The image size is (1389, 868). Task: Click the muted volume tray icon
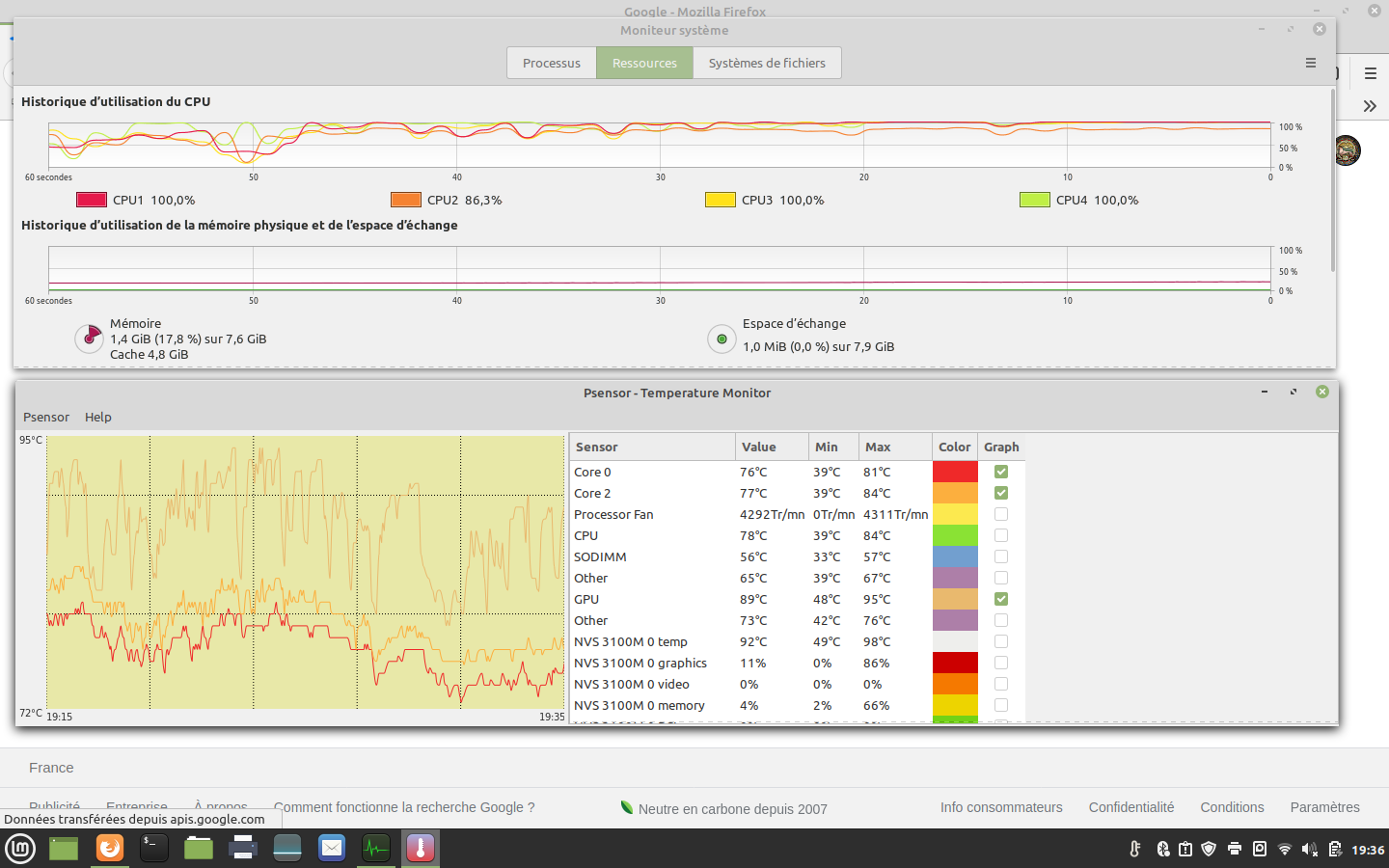1309,850
